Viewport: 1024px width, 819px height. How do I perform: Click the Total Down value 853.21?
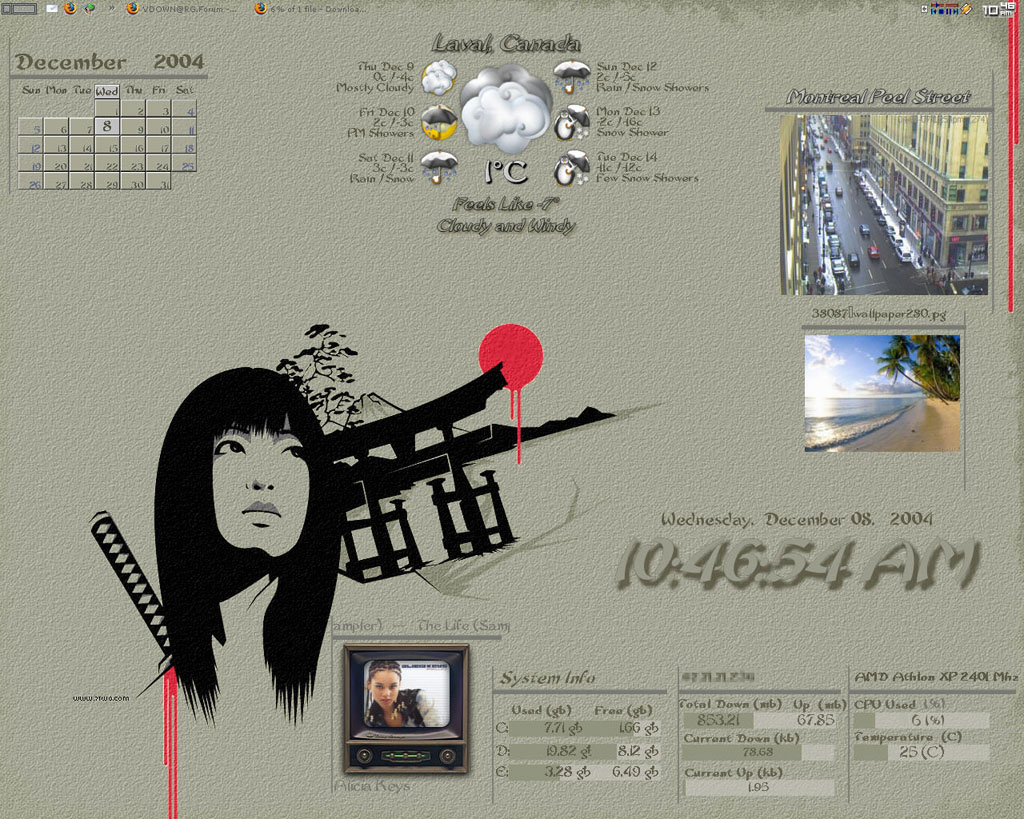click(718, 720)
